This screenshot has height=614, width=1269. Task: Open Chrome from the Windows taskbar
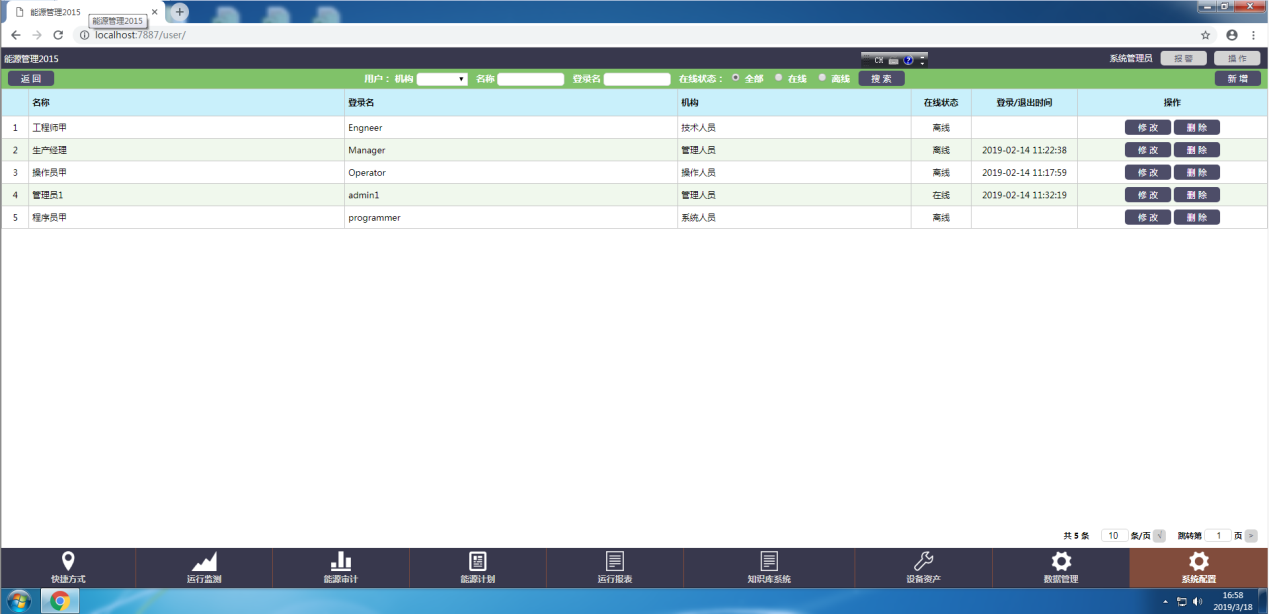point(60,601)
